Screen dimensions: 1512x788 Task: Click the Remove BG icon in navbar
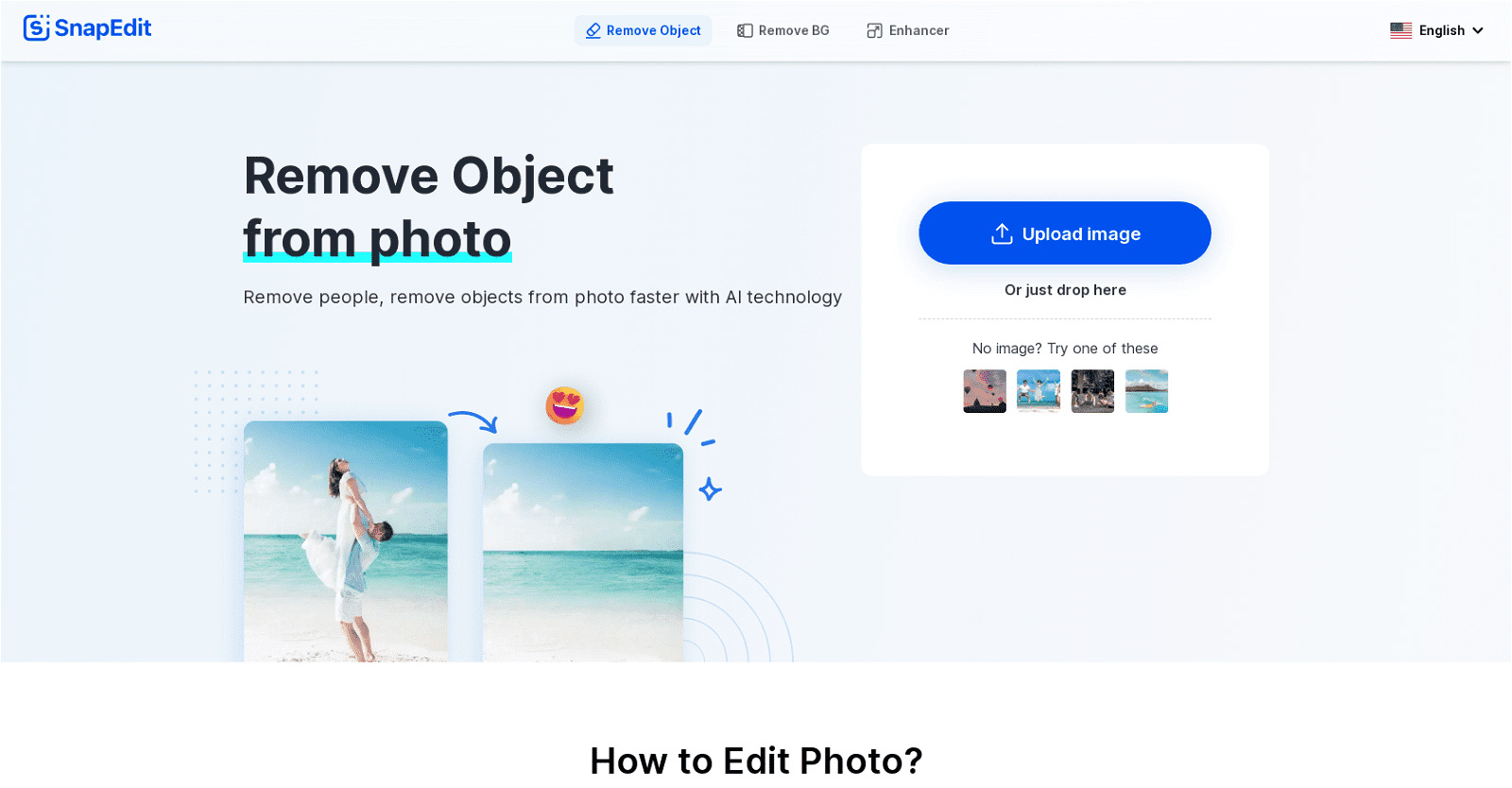pos(745,31)
